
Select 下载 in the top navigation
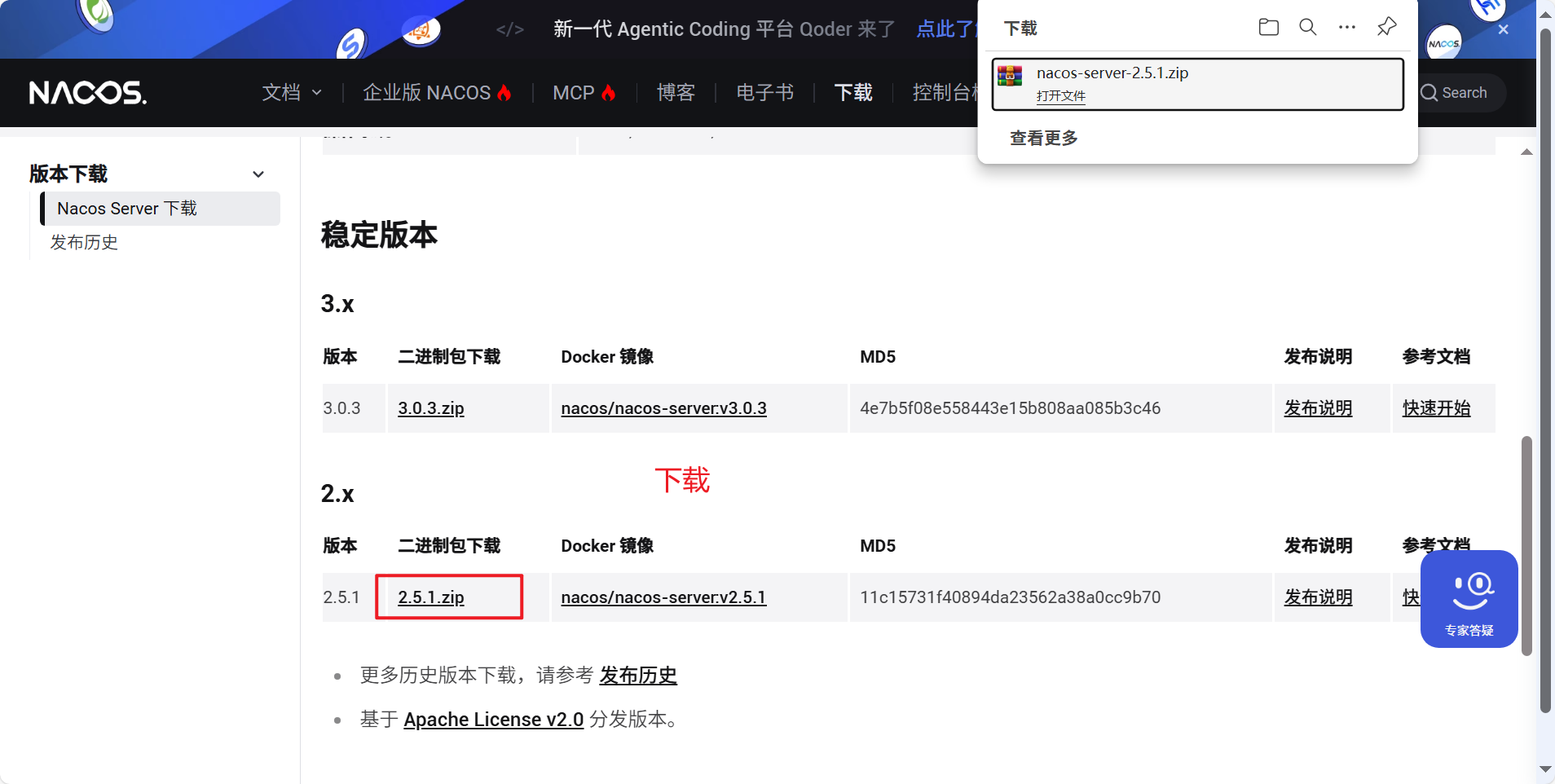click(853, 93)
